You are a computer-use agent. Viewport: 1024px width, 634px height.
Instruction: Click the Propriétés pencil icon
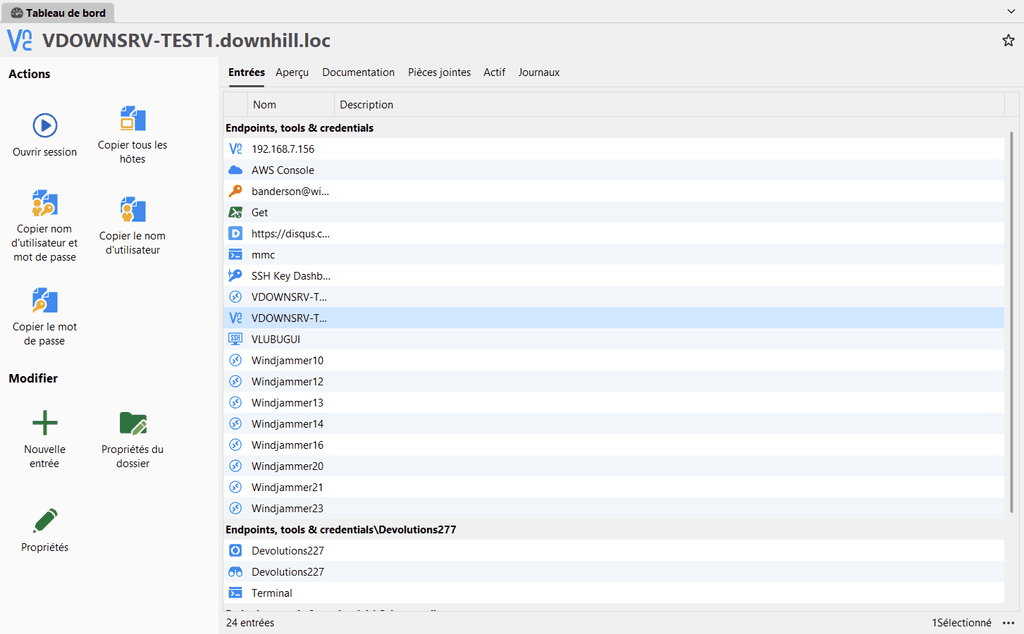[45, 520]
